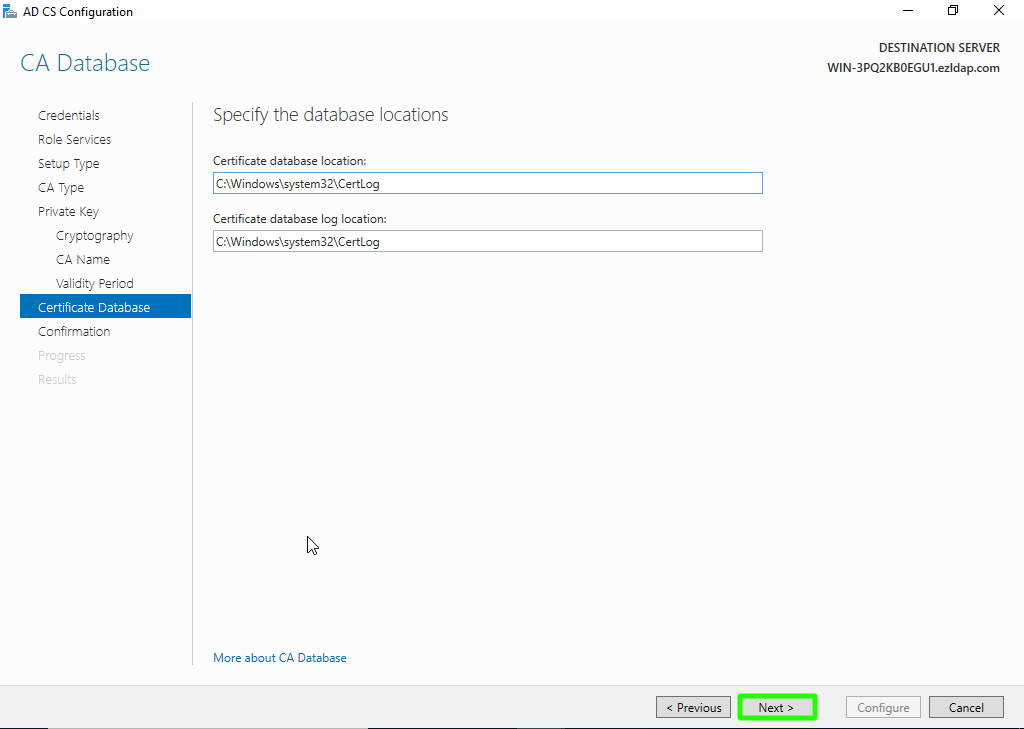The height and width of the screenshot is (729, 1024).
Task: Select the Validity Period sub-step
Action: coord(94,284)
